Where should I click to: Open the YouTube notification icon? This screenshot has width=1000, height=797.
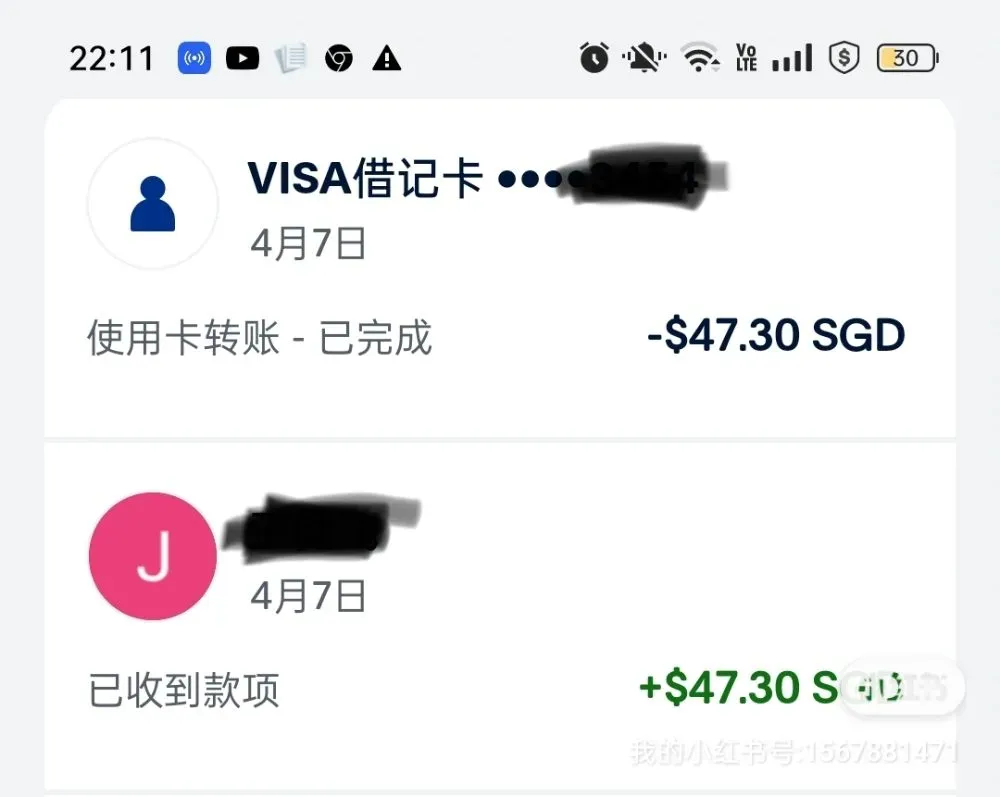click(242, 59)
